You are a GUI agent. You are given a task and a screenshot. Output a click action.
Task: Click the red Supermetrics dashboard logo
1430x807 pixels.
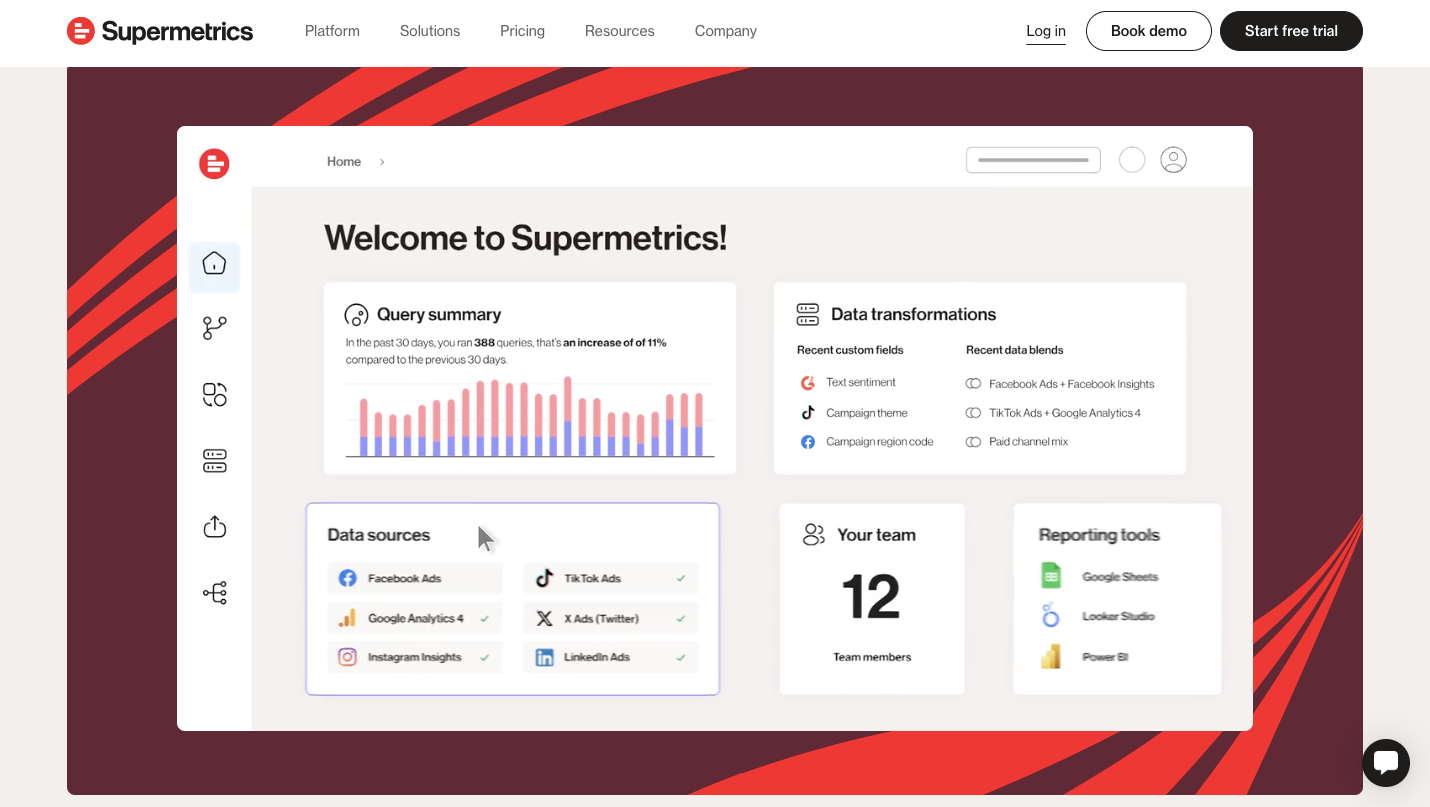click(214, 163)
